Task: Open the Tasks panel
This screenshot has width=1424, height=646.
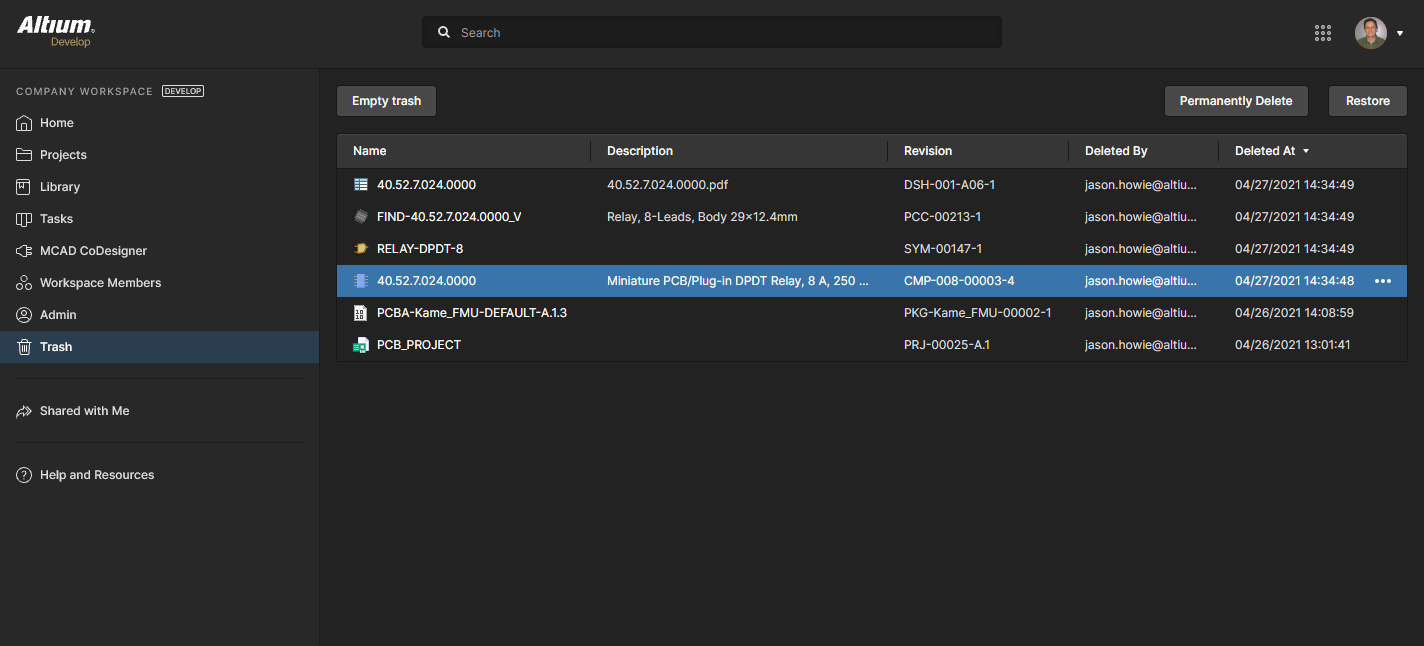Action: point(57,218)
